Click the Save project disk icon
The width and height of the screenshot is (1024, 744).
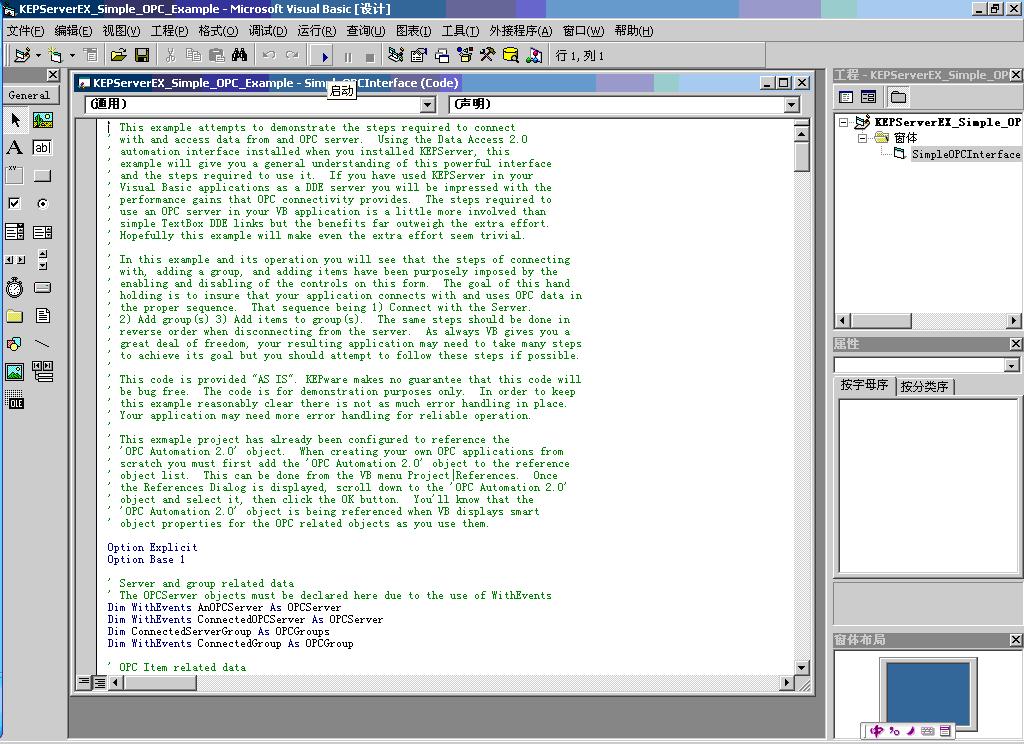pyautogui.click(x=142, y=56)
